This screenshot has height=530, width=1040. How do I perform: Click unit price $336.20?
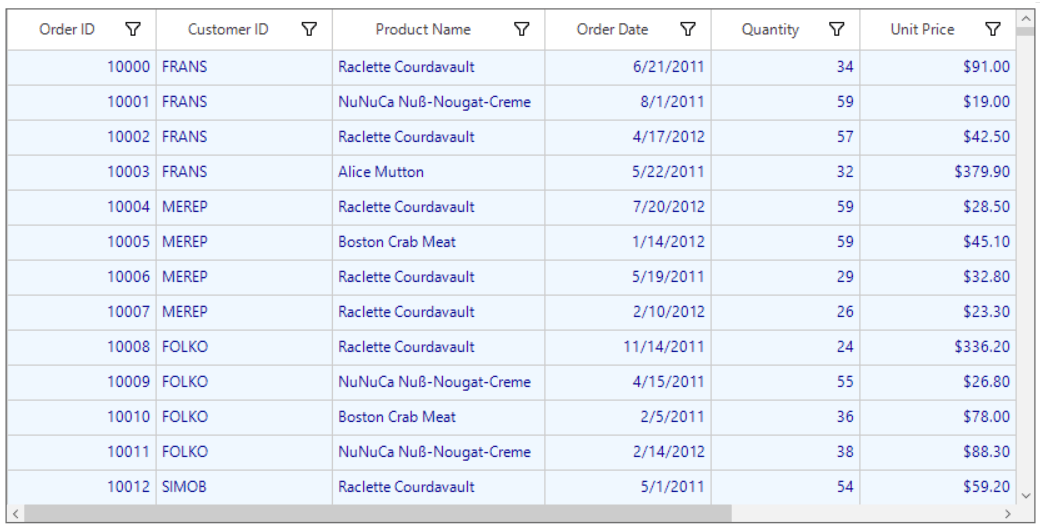(x=938, y=347)
